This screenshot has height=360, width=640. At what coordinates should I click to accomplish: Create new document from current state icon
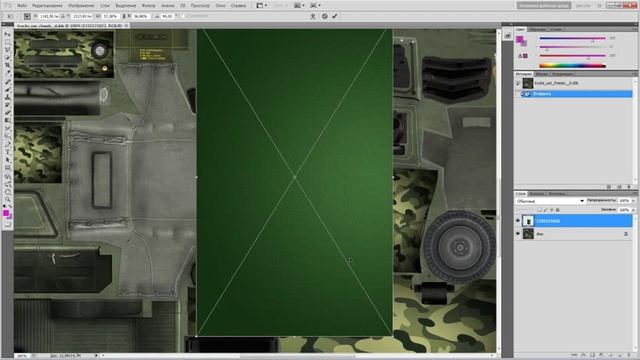(x=609, y=187)
